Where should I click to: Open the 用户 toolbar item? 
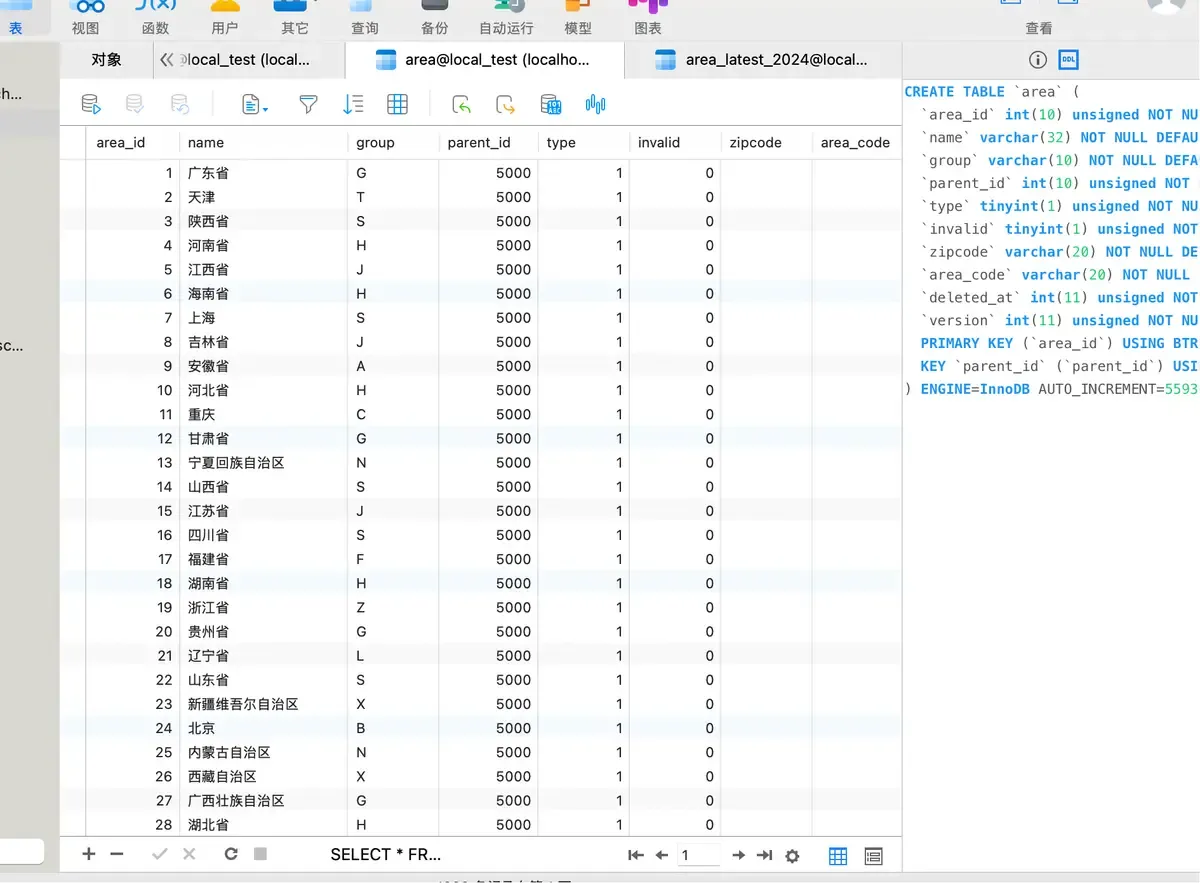coord(225,19)
